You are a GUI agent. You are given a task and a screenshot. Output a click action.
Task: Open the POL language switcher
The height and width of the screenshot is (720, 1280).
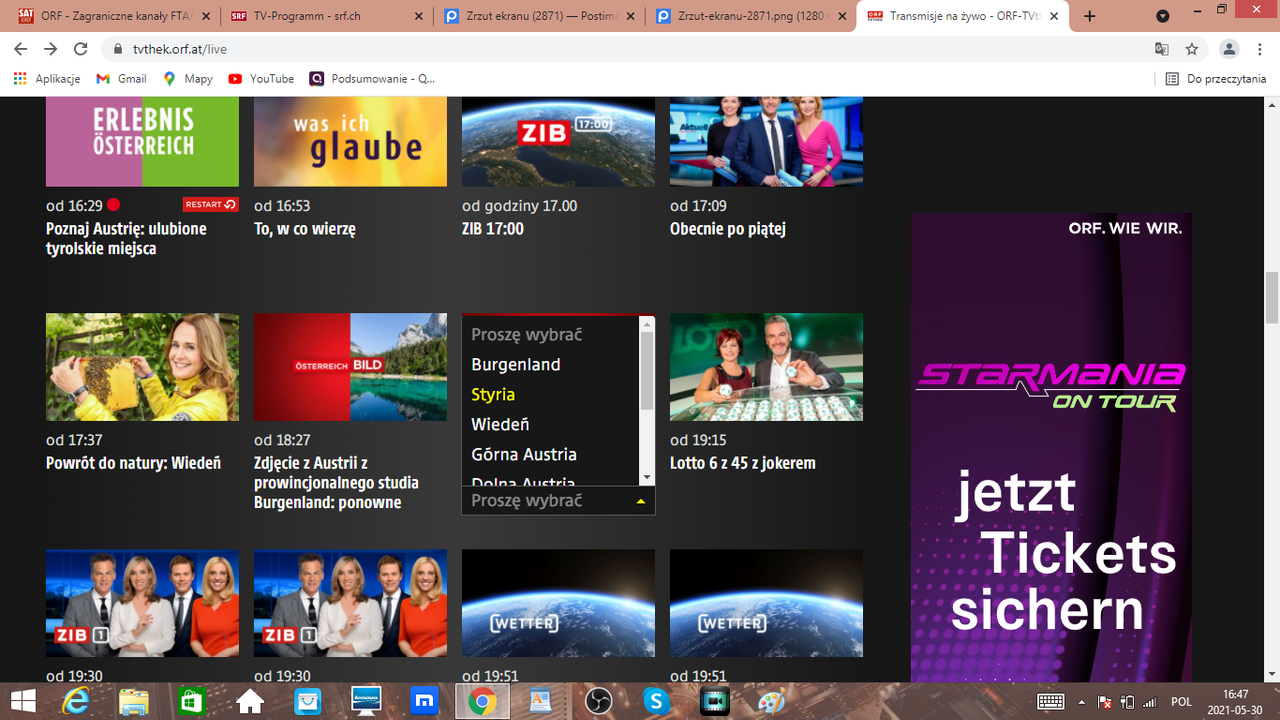coord(1181,701)
